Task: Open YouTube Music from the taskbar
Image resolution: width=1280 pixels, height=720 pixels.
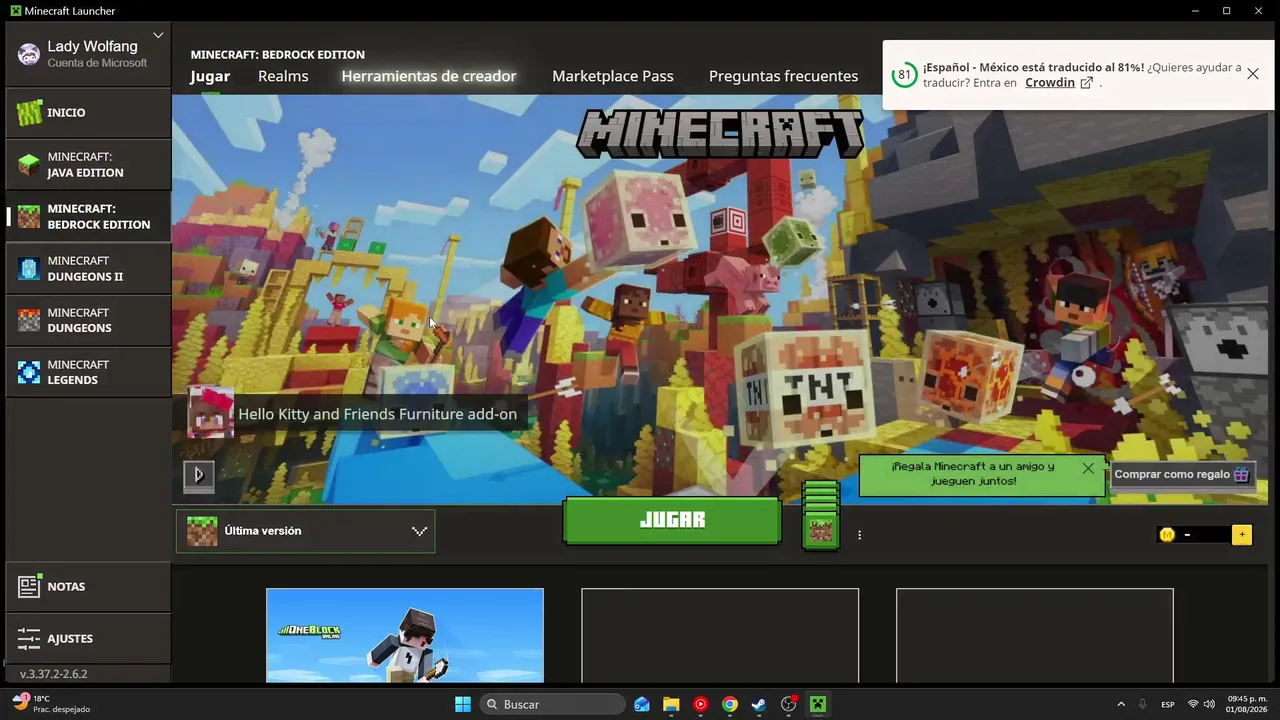Action: (x=700, y=704)
